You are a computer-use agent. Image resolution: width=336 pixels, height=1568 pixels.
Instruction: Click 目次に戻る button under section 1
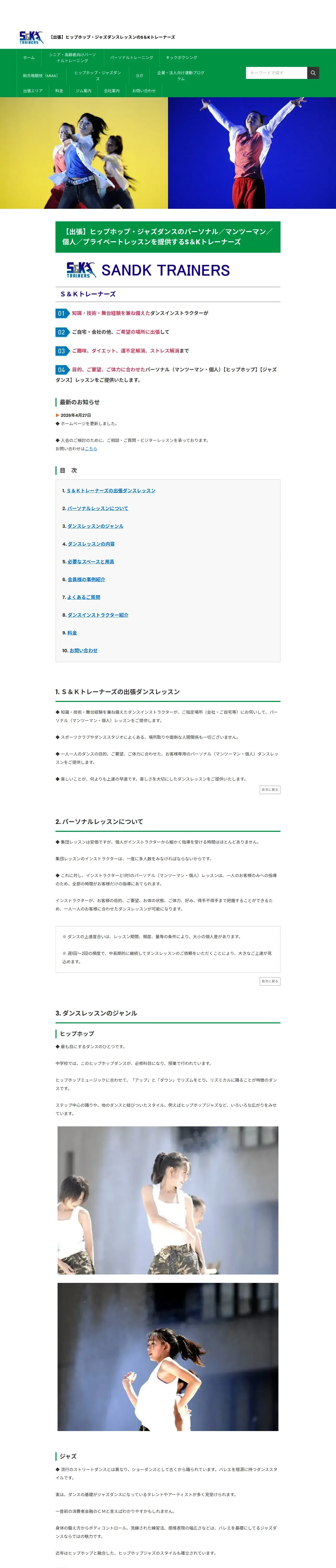click(x=270, y=789)
